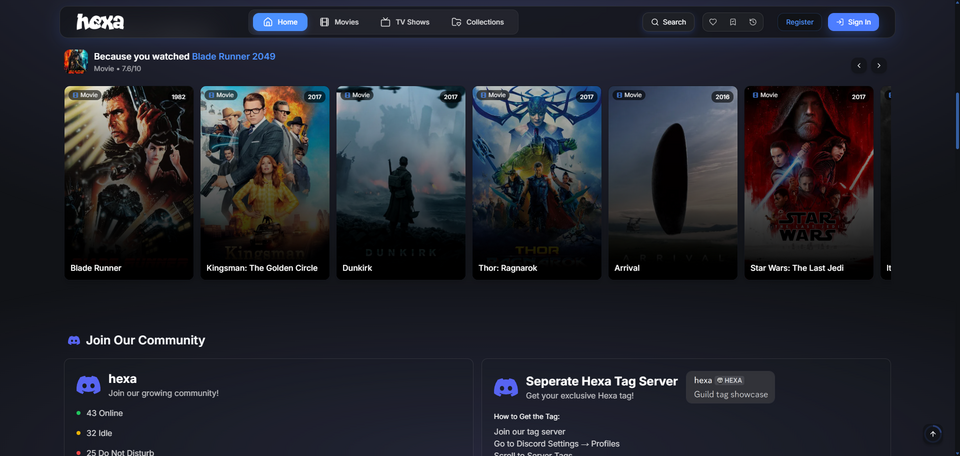Open the Blade Runner movie card
The width and height of the screenshot is (960, 456).
tap(129, 182)
